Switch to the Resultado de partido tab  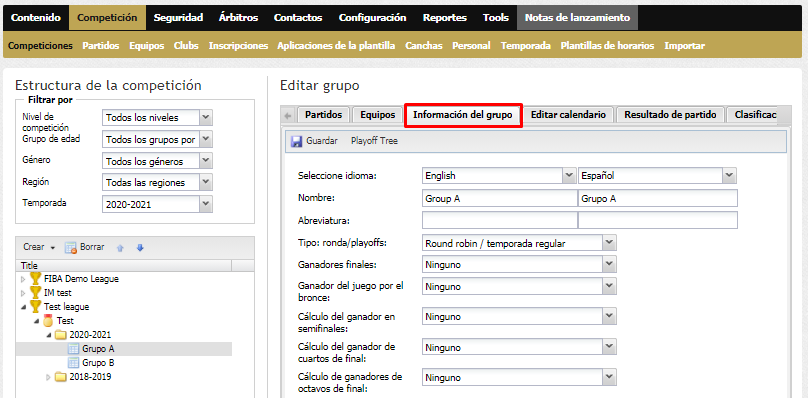tap(670, 115)
